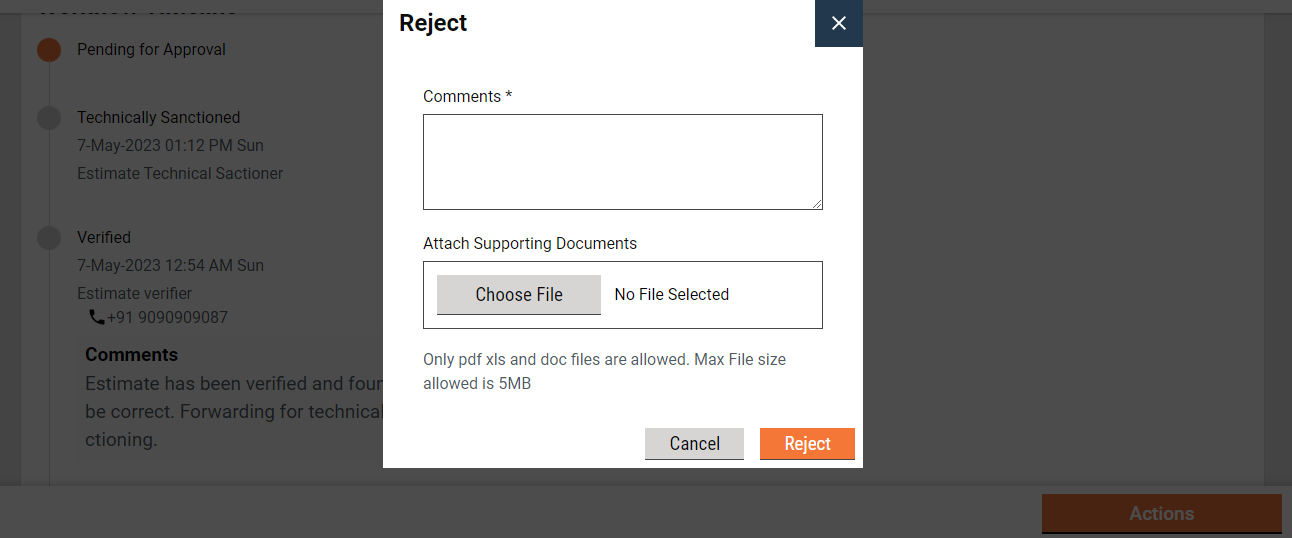Click the resize handle of Comments box
This screenshot has height=538, width=1292.
pyautogui.click(x=816, y=203)
